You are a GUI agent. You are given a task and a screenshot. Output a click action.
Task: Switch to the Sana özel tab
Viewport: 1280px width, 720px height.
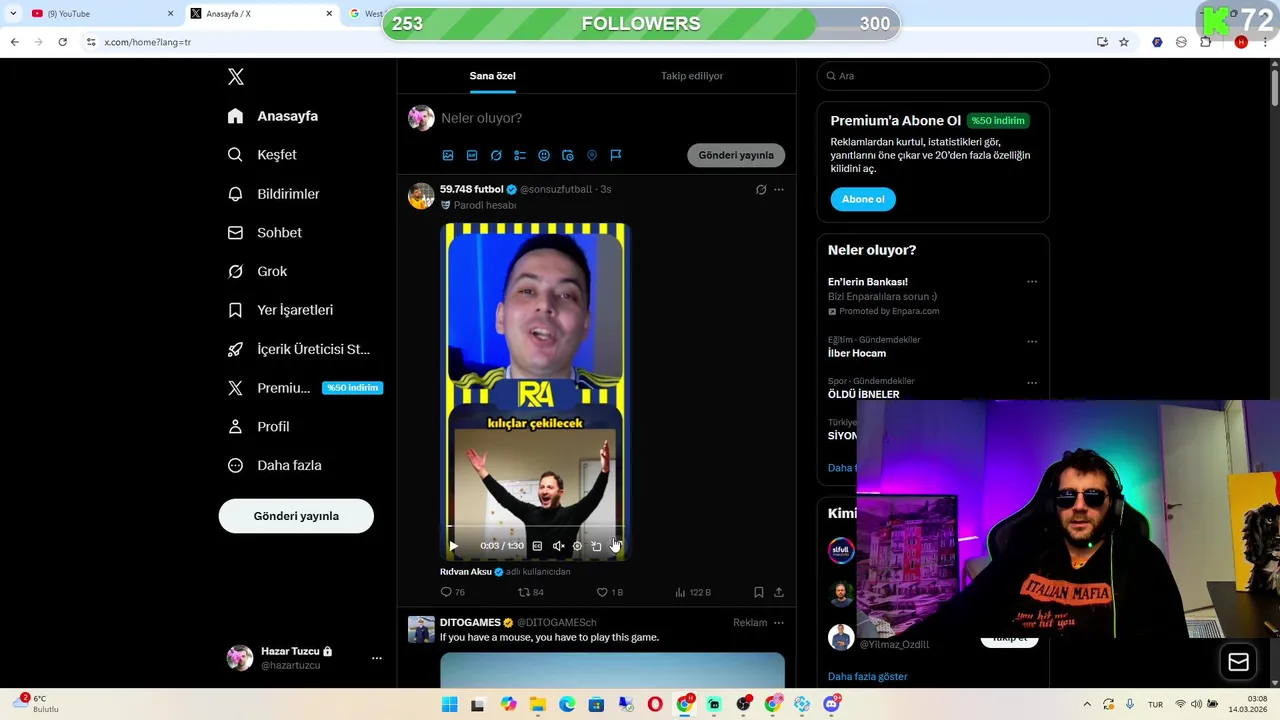(493, 76)
